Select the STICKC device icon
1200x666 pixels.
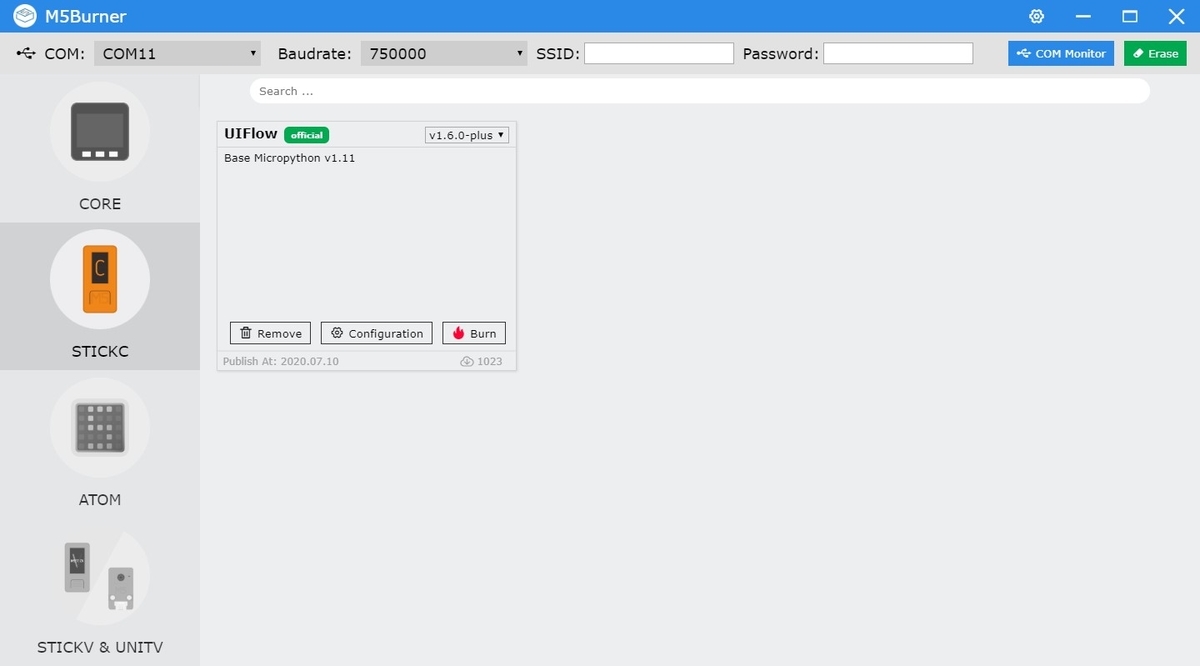click(100, 280)
